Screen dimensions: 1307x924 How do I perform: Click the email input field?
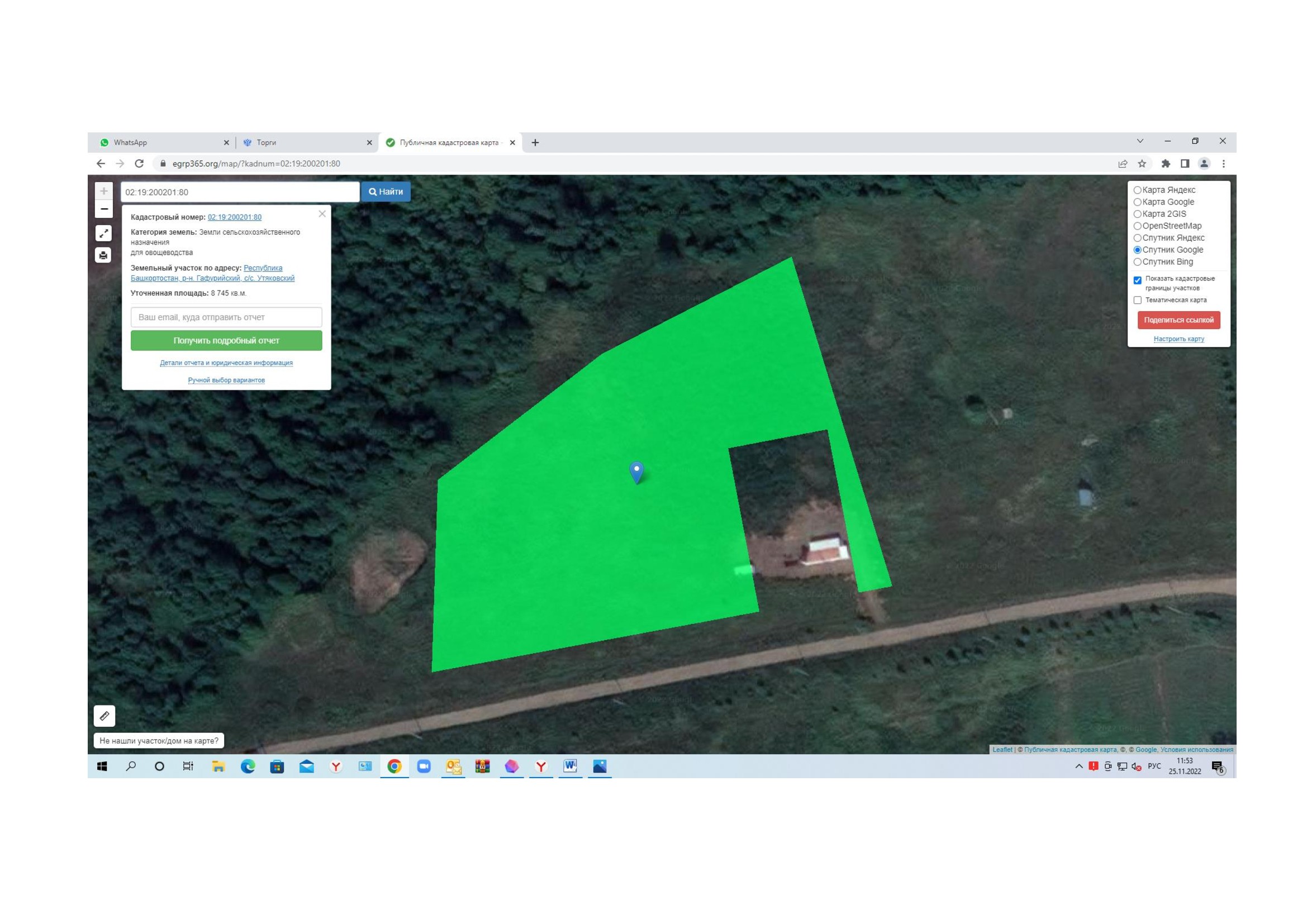coord(226,317)
